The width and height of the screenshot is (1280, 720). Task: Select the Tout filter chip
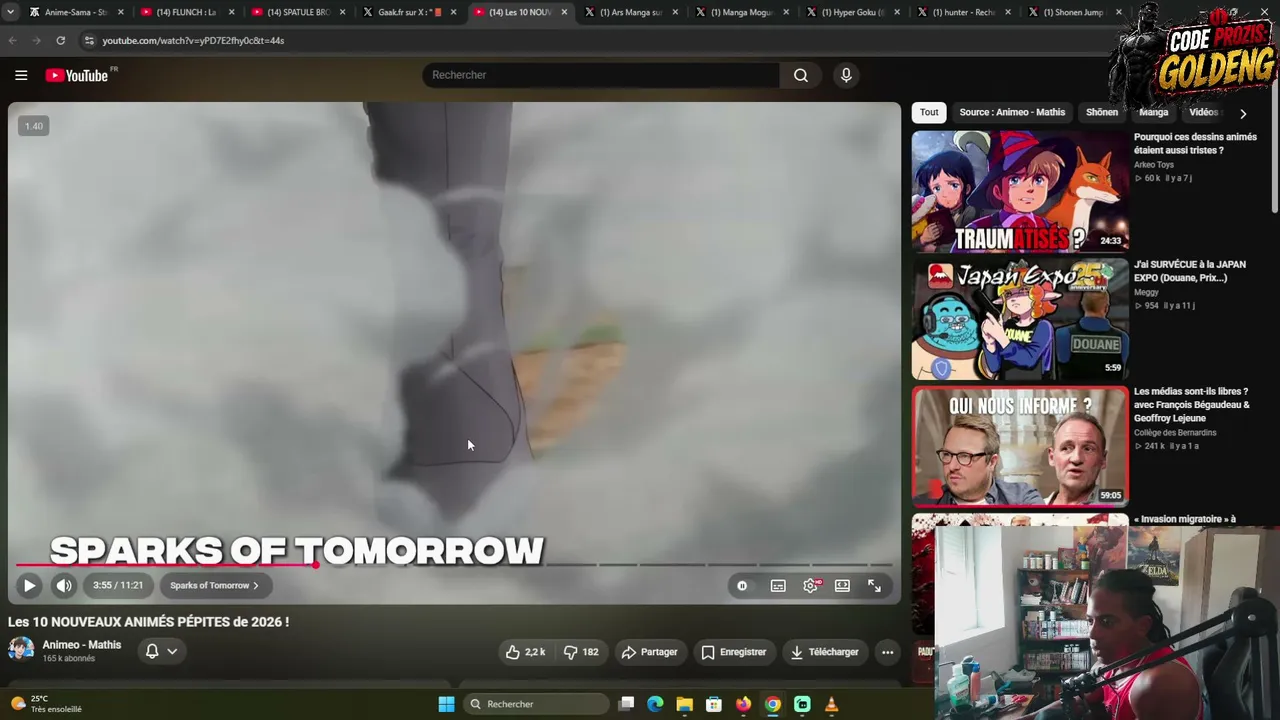929,113
